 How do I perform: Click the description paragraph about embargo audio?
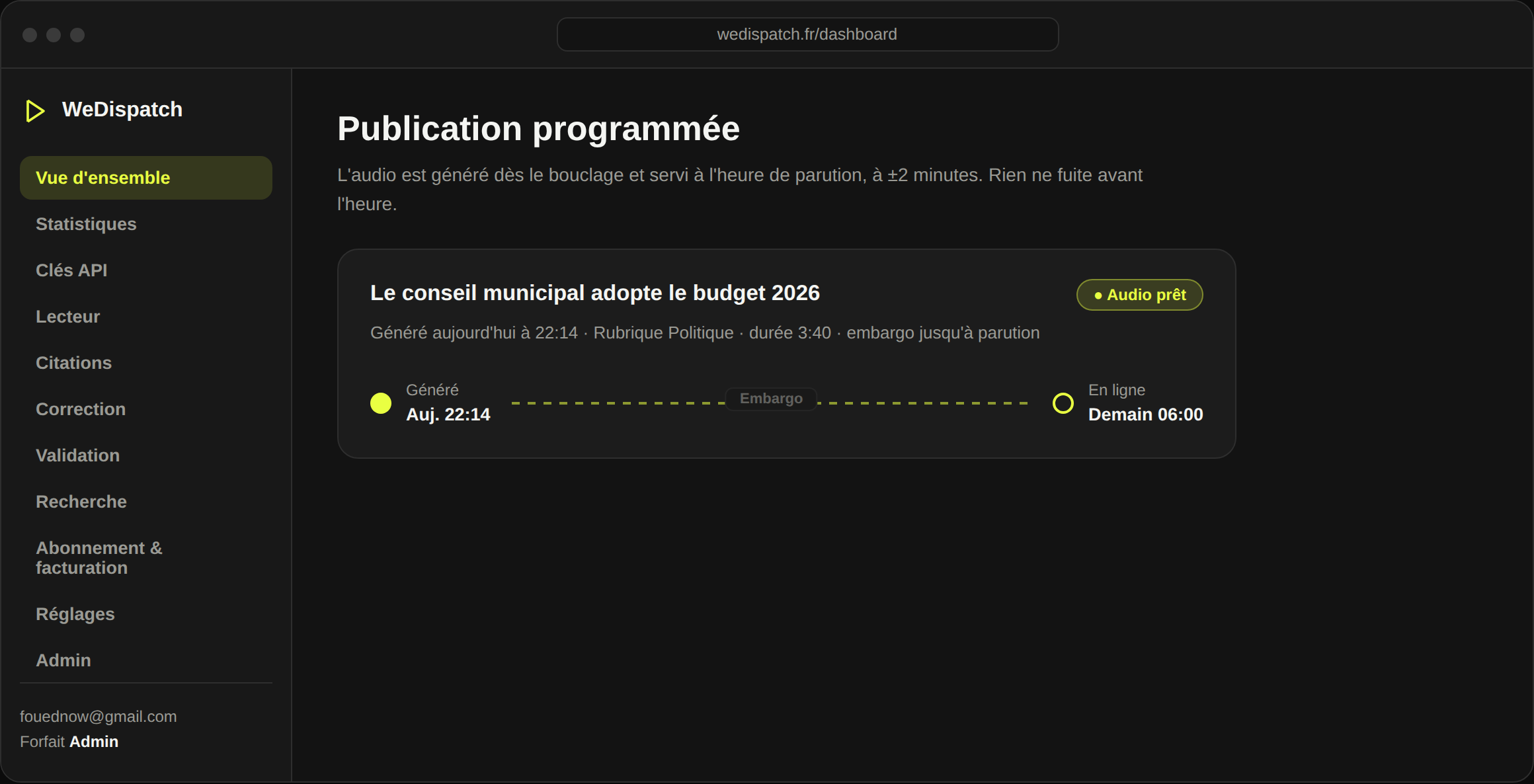[740, 189]
